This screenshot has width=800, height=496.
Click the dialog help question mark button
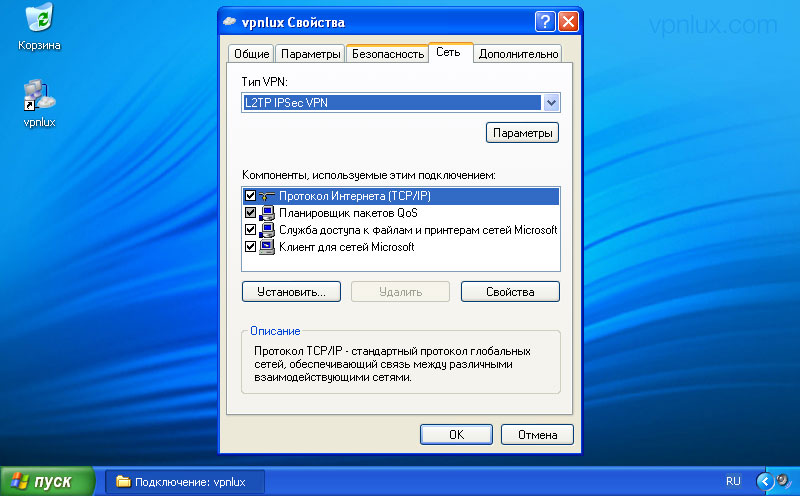pyautogui.click(x=545, y=22)
